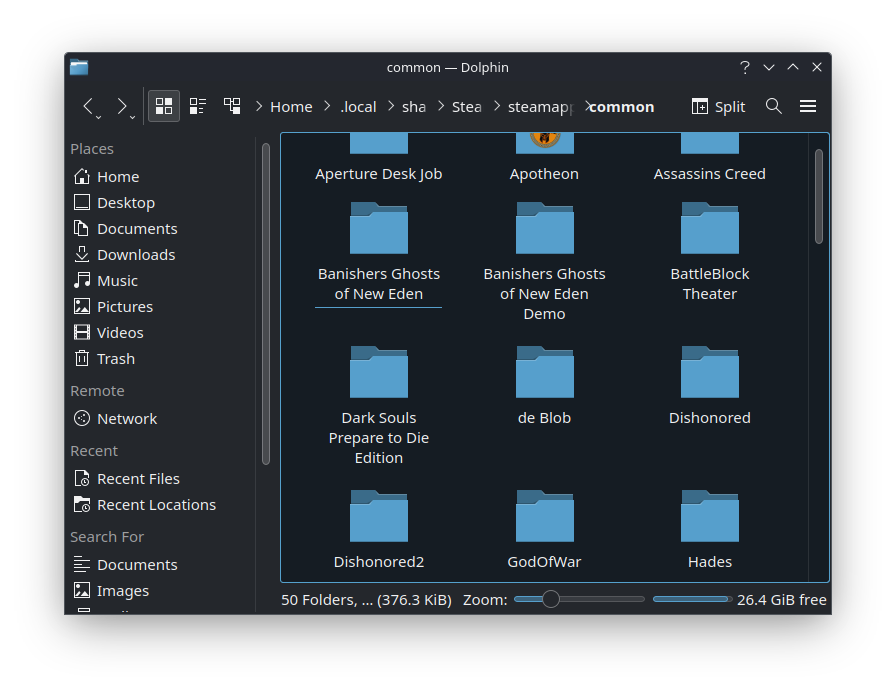The width and height of the screenshot is (896, 691).
Task: Select Images under Search For
Action: (x=161, y=591)
